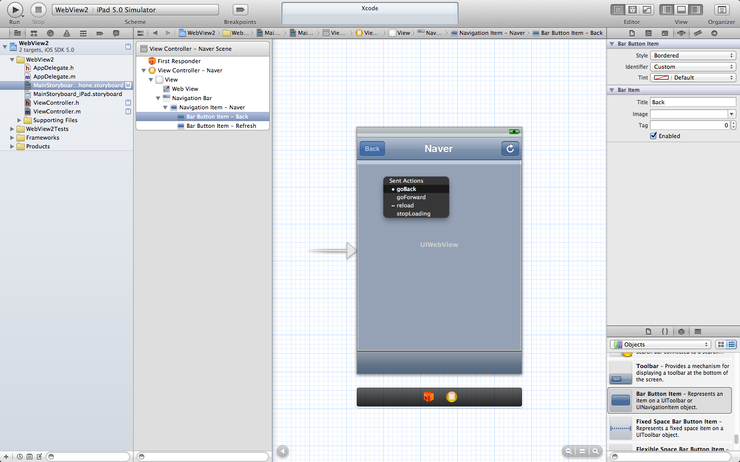Screen dimensions: 740x462
Task: Expand the WebView2Tests group
Action: click(12, 129)
